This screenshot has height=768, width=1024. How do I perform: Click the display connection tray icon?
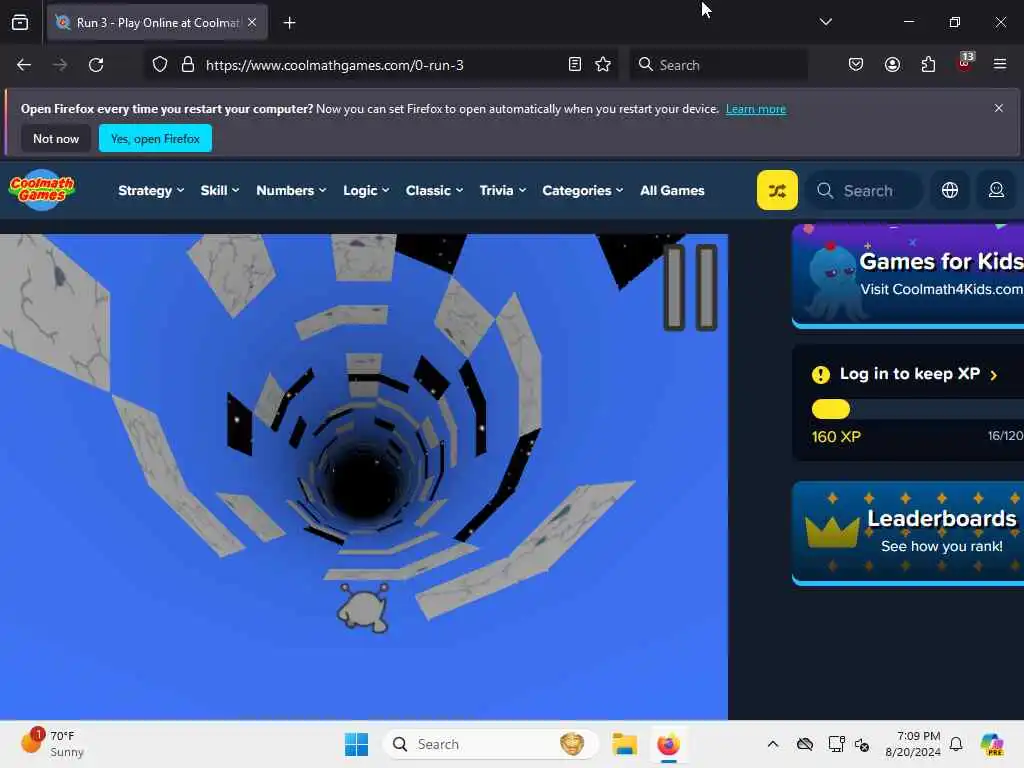[837, 744]
